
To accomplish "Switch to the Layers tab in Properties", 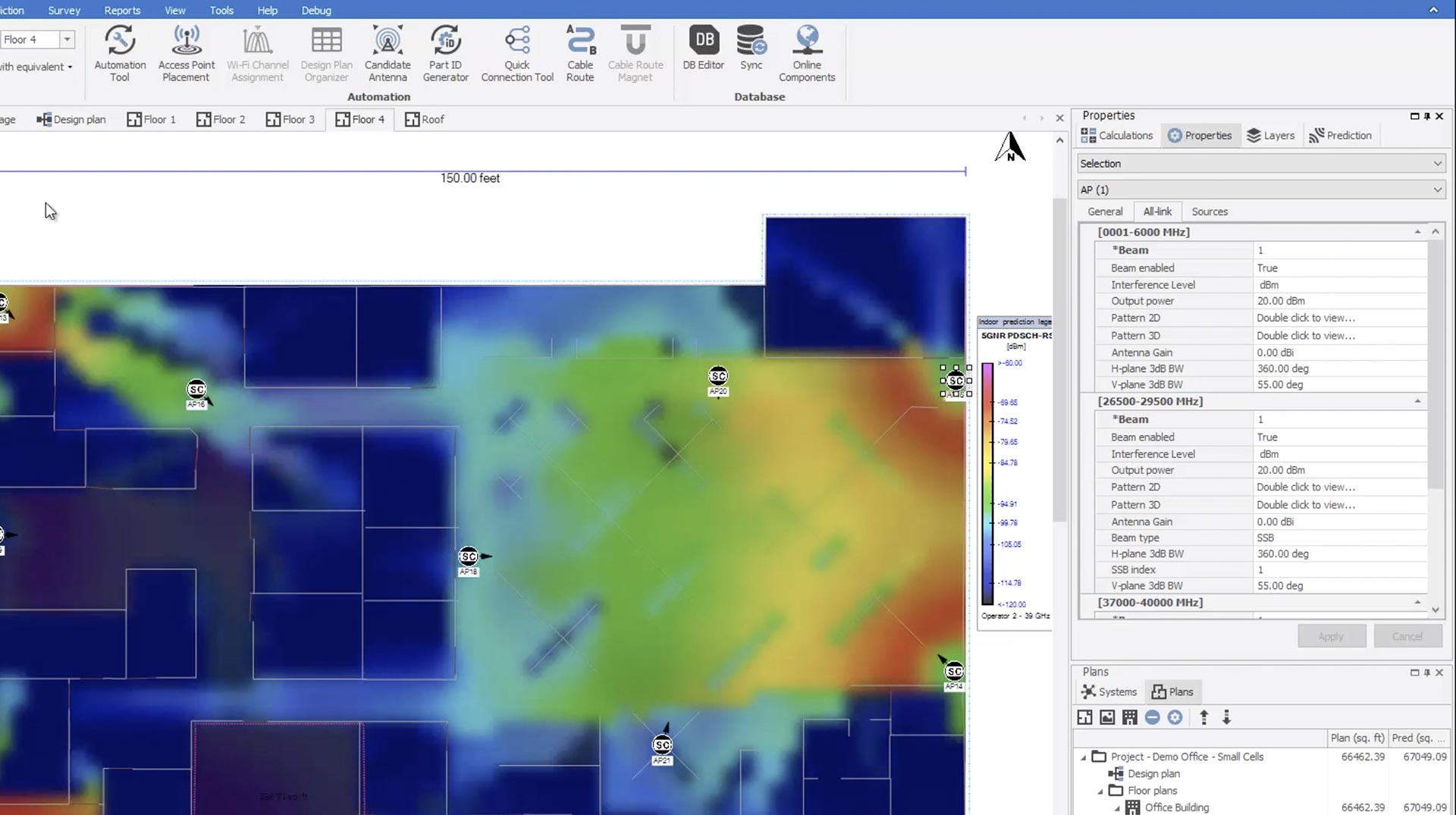I will [1271, 135].
